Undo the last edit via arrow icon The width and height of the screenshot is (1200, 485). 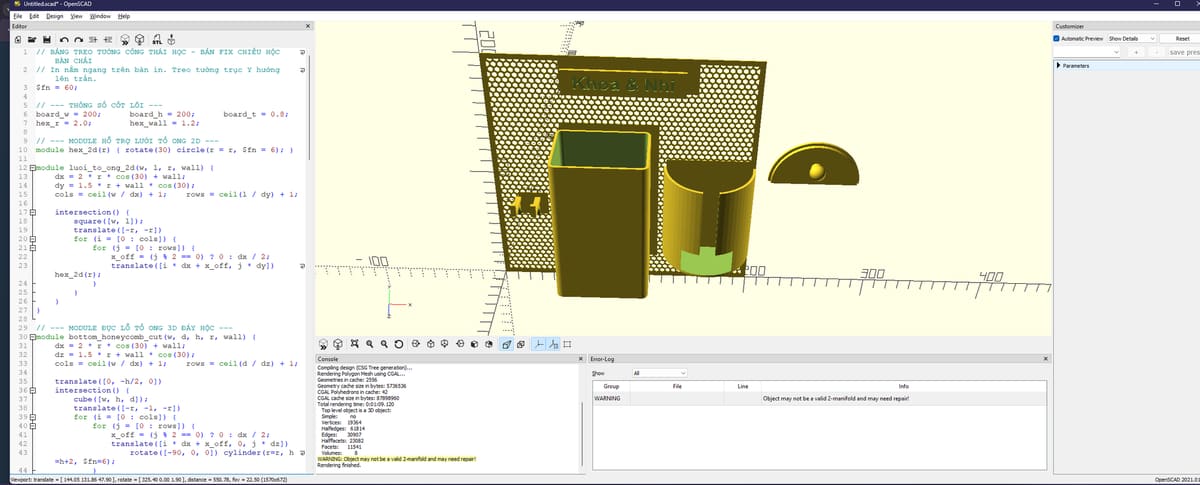[x=64, y=40]
